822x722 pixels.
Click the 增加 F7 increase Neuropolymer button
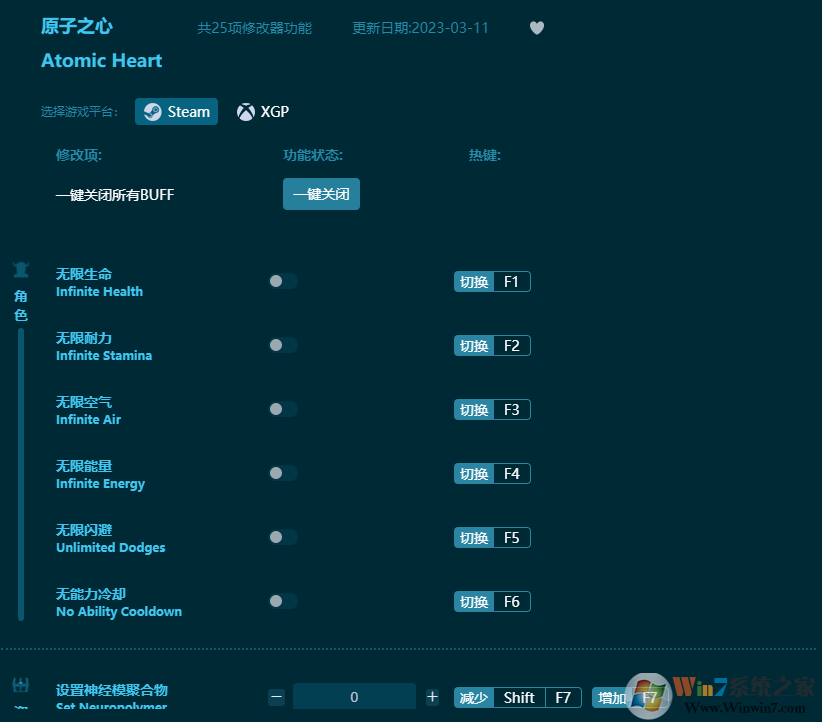(x=630, y=697)
